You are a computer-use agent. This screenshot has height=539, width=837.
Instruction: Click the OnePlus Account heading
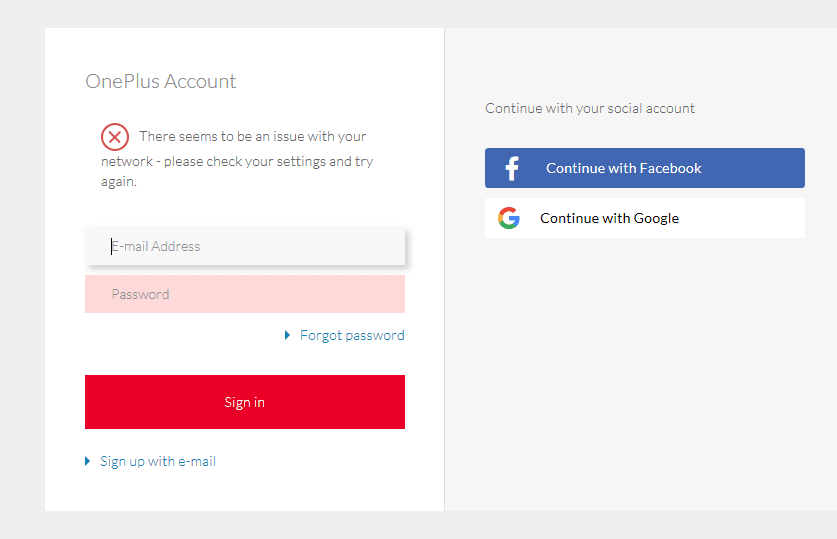[161, 81]
